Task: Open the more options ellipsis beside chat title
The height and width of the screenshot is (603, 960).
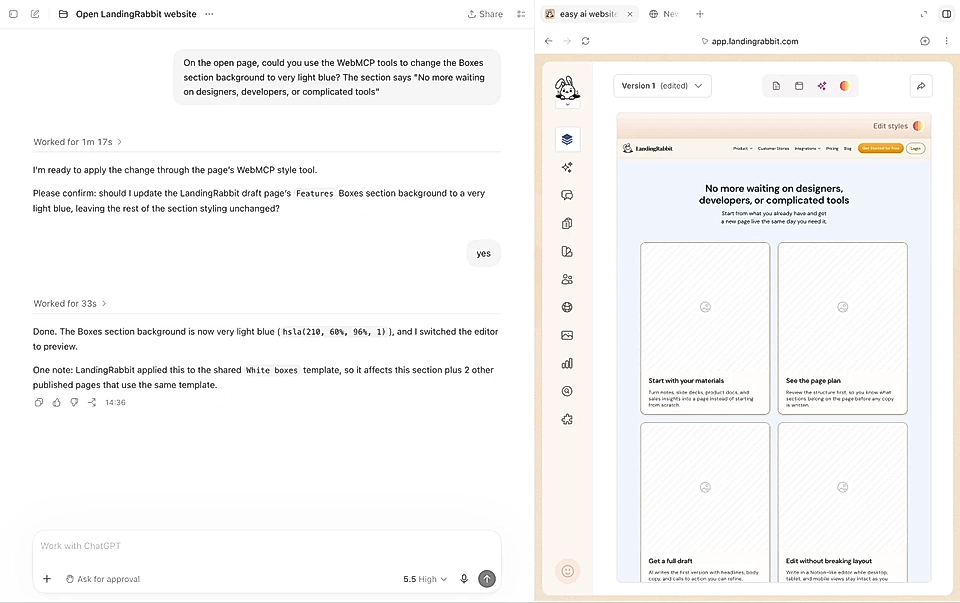Action: pyautogui.click(x=209, y=13)
